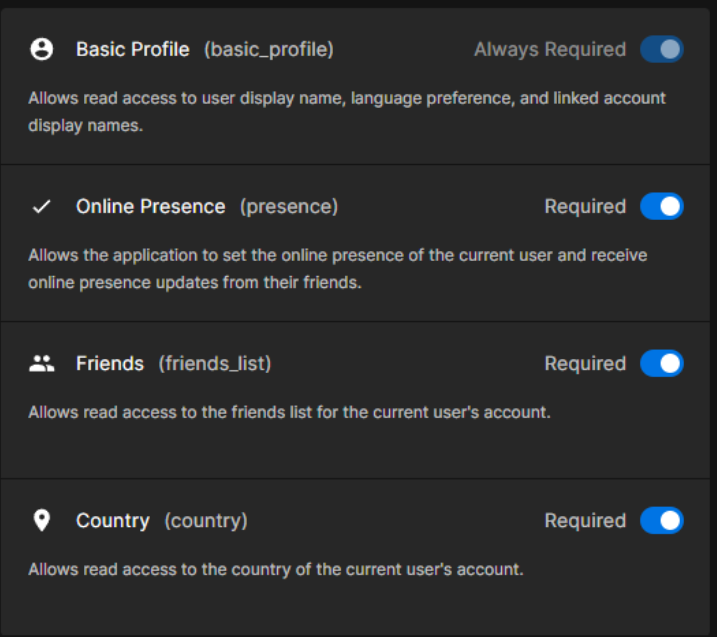This screenshot has height=637, width=717.
Task: Click the (country) scope identifier
Action: tap(206, 520)
